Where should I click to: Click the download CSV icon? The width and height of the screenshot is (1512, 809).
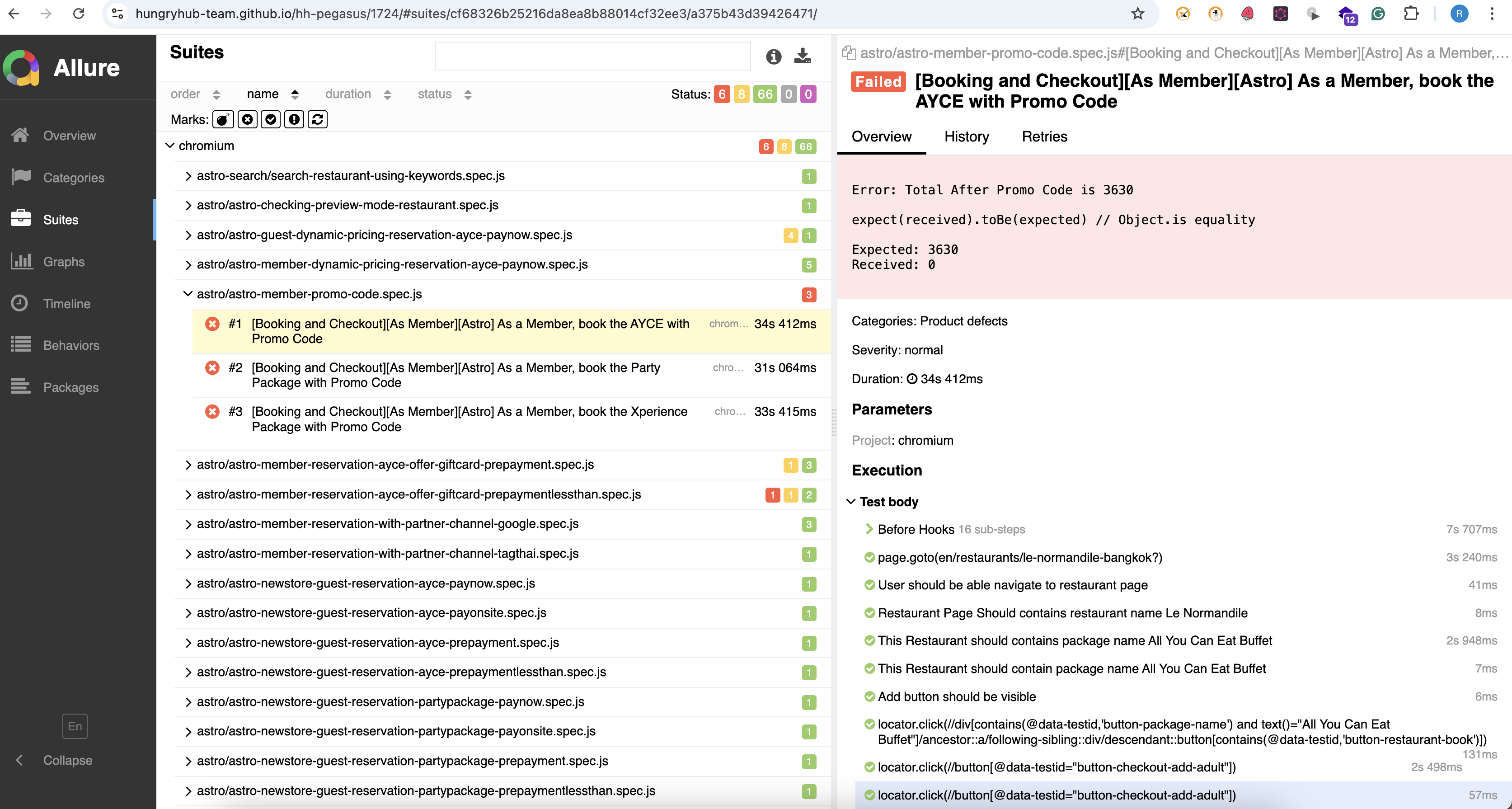(803, 56)
